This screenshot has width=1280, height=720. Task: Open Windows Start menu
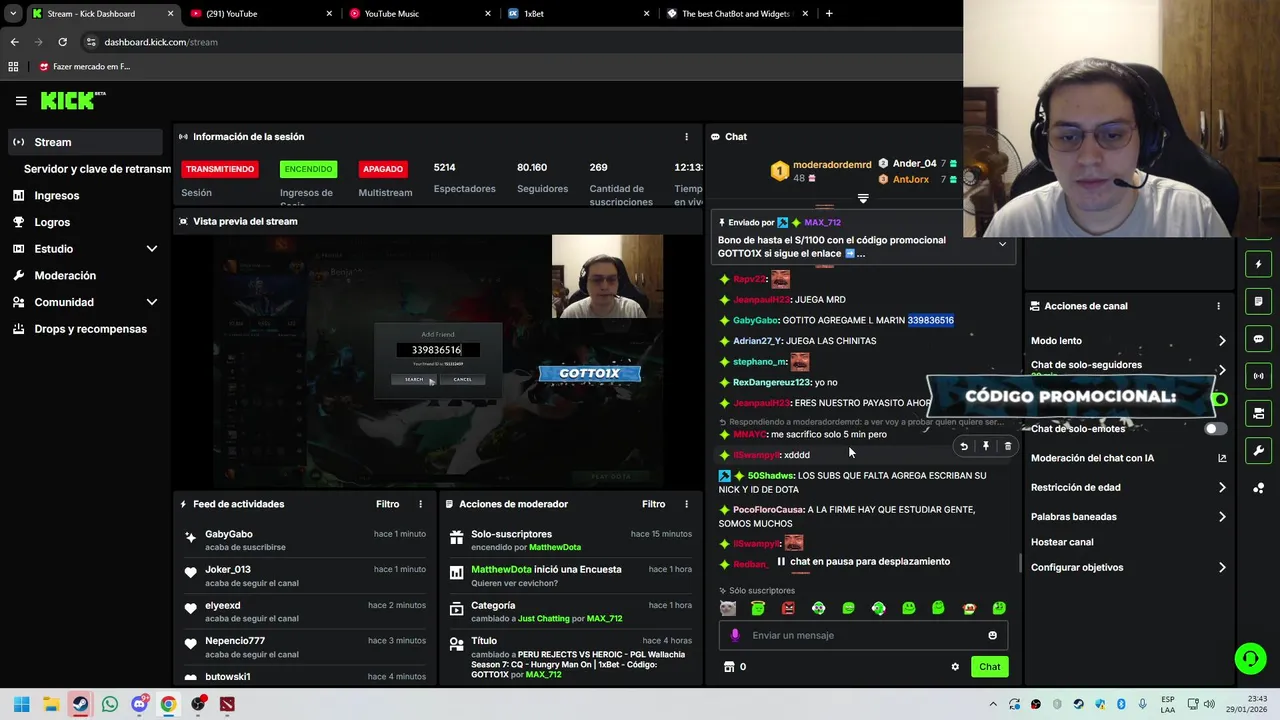[x=21, y=704]
